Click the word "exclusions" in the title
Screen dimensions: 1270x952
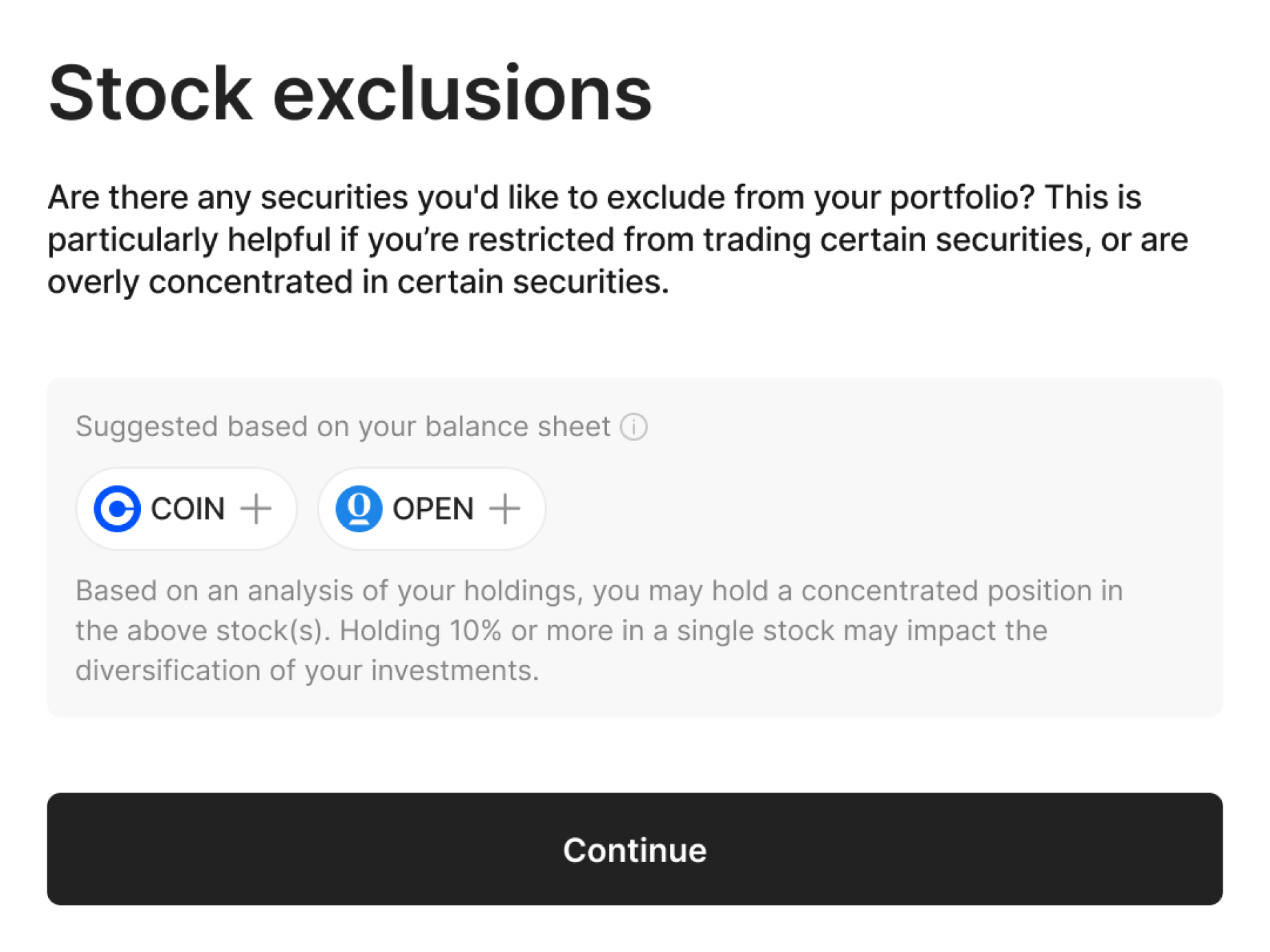point(462,93)
